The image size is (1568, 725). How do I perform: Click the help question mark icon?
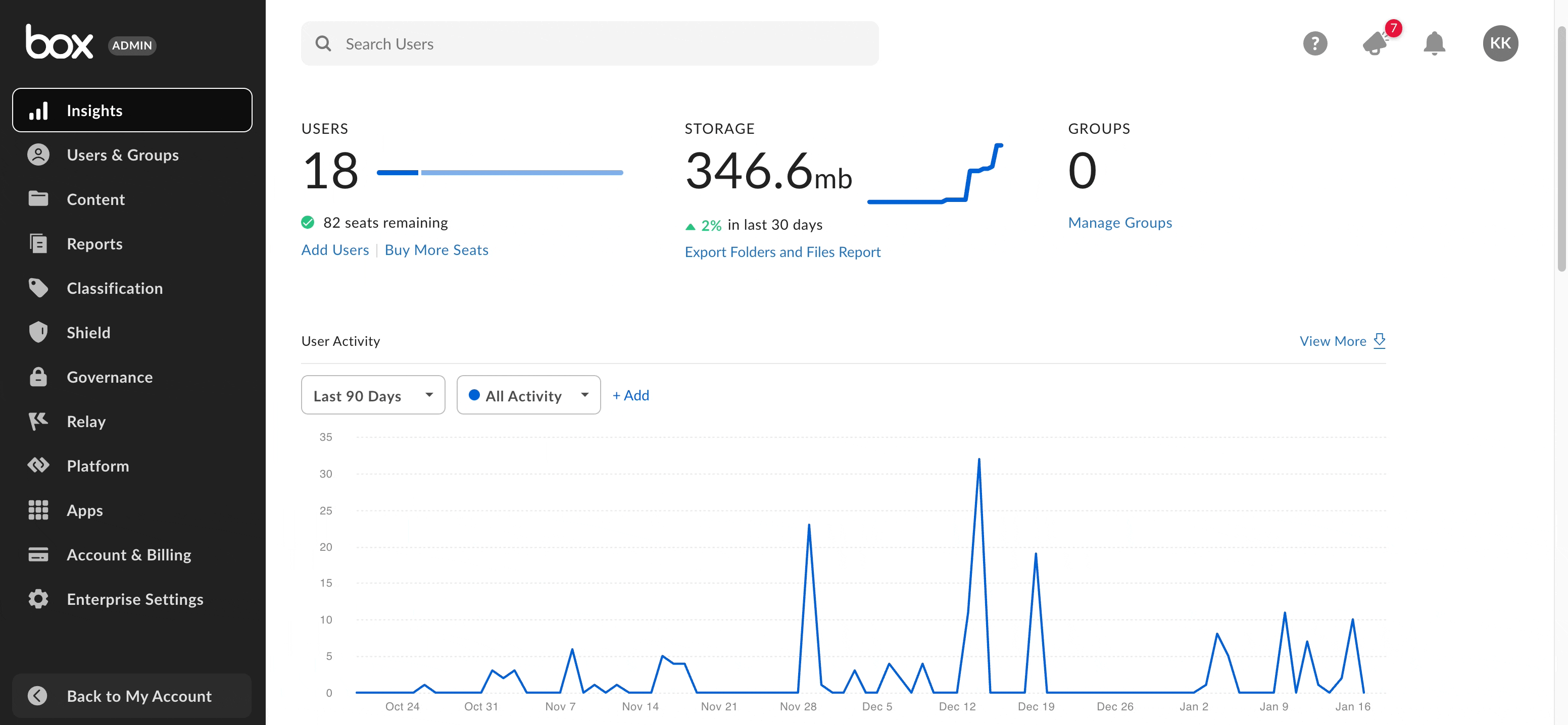(1314, 44)
